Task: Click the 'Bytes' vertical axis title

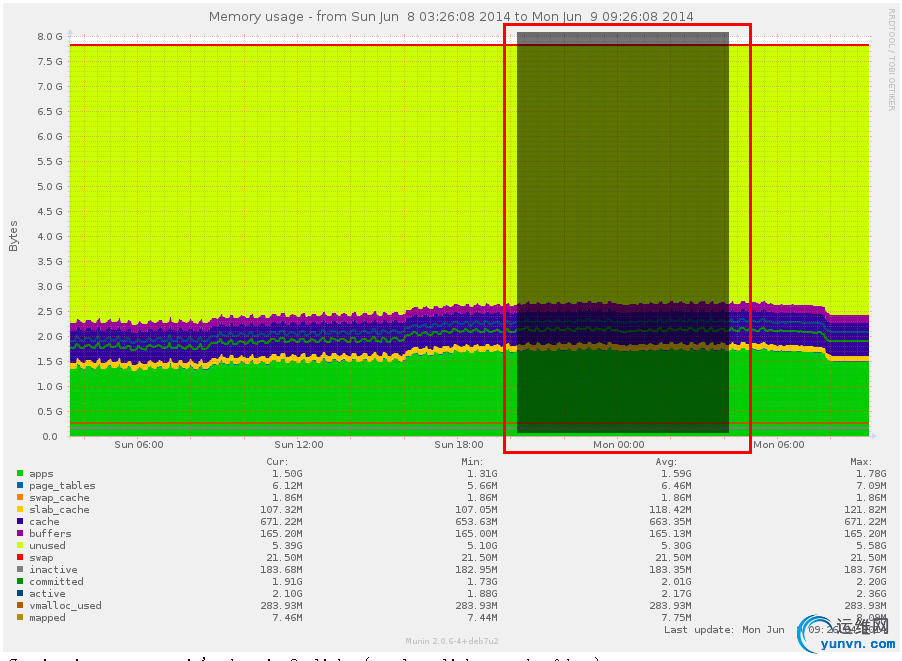Action: (x=13, y=236)
